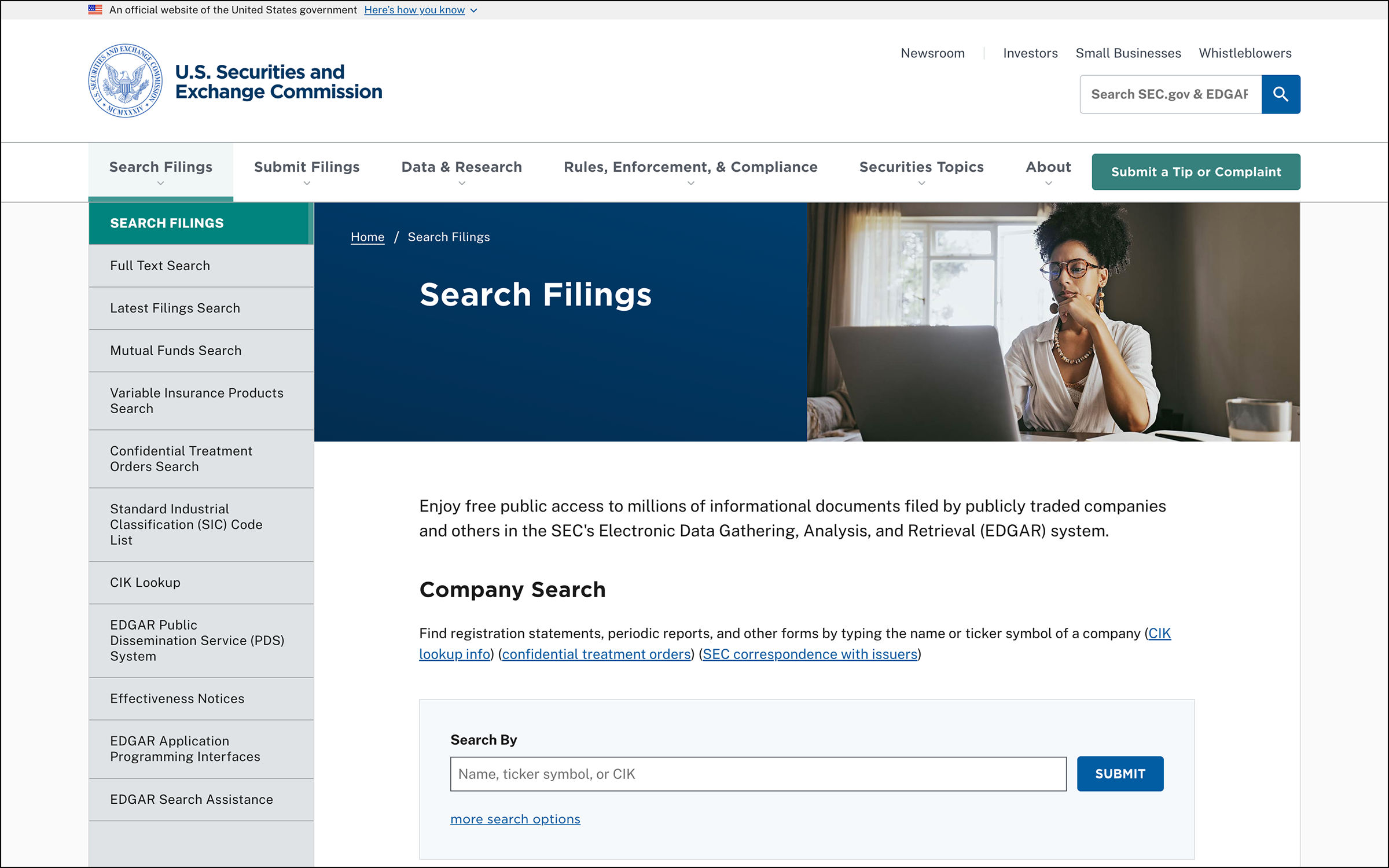The width and height of the screenshot is (1389, 868).
Task: Open the Whistleblowers page
Action: coord(1245,53)
